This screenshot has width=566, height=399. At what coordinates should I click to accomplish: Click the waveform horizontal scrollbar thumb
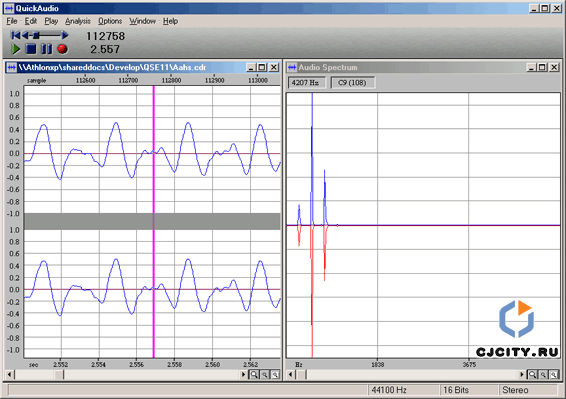coord(59,375)
